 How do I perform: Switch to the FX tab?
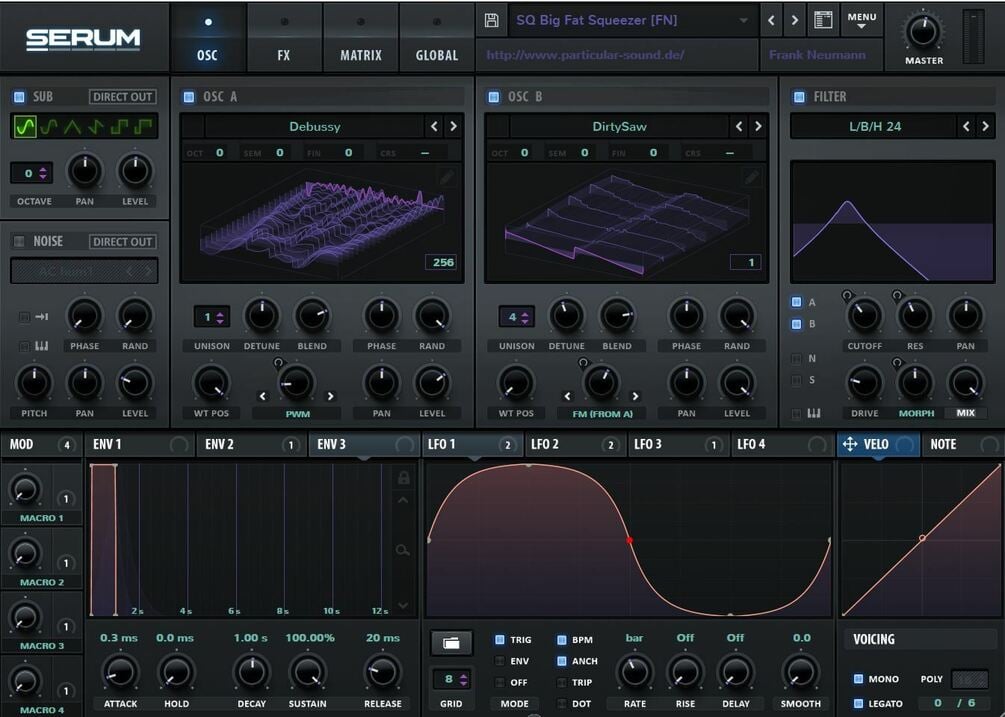tap(284, 38)
